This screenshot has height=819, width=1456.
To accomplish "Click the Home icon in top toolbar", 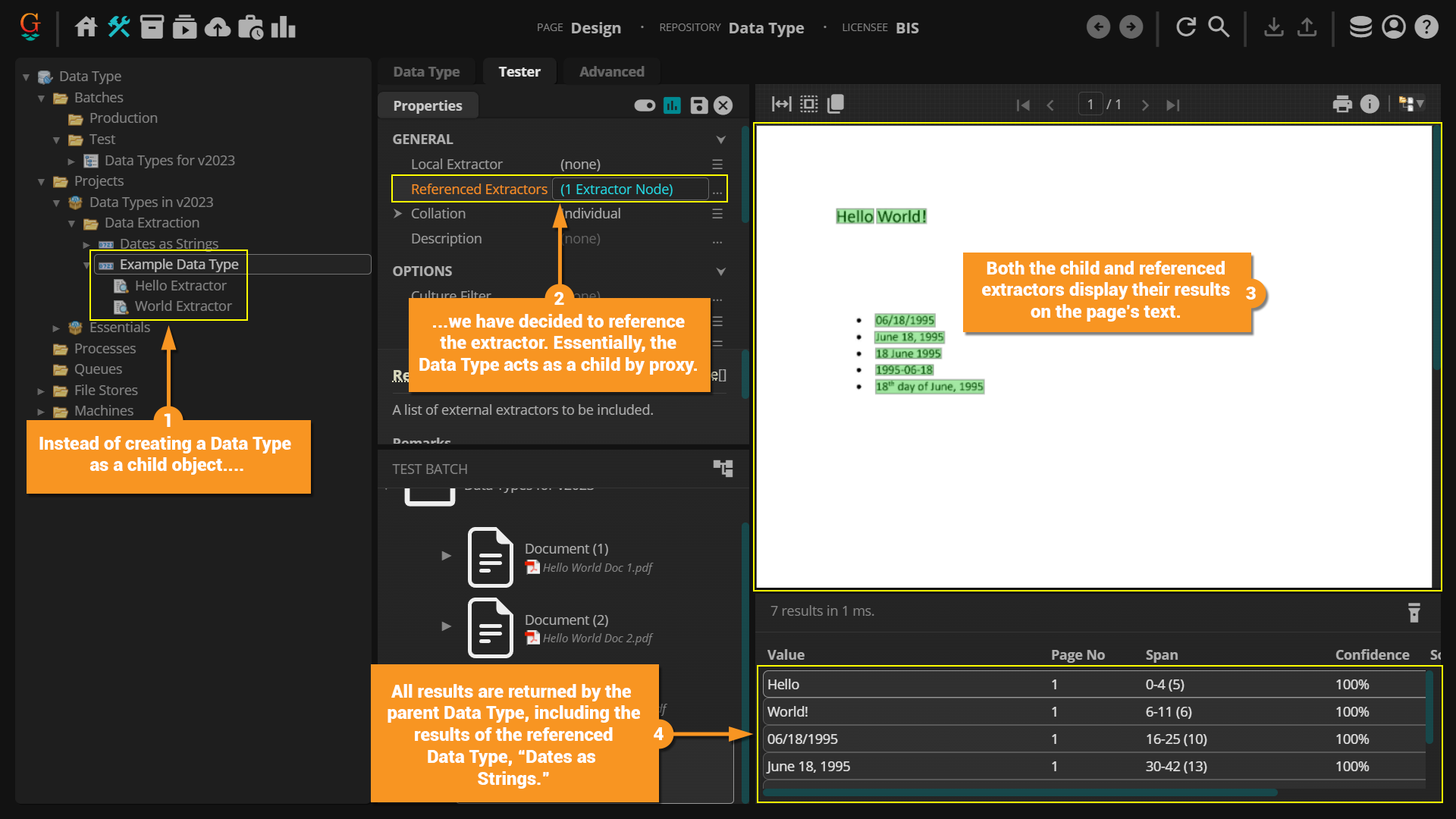I will pyautogui.click(x=86, y=27).
